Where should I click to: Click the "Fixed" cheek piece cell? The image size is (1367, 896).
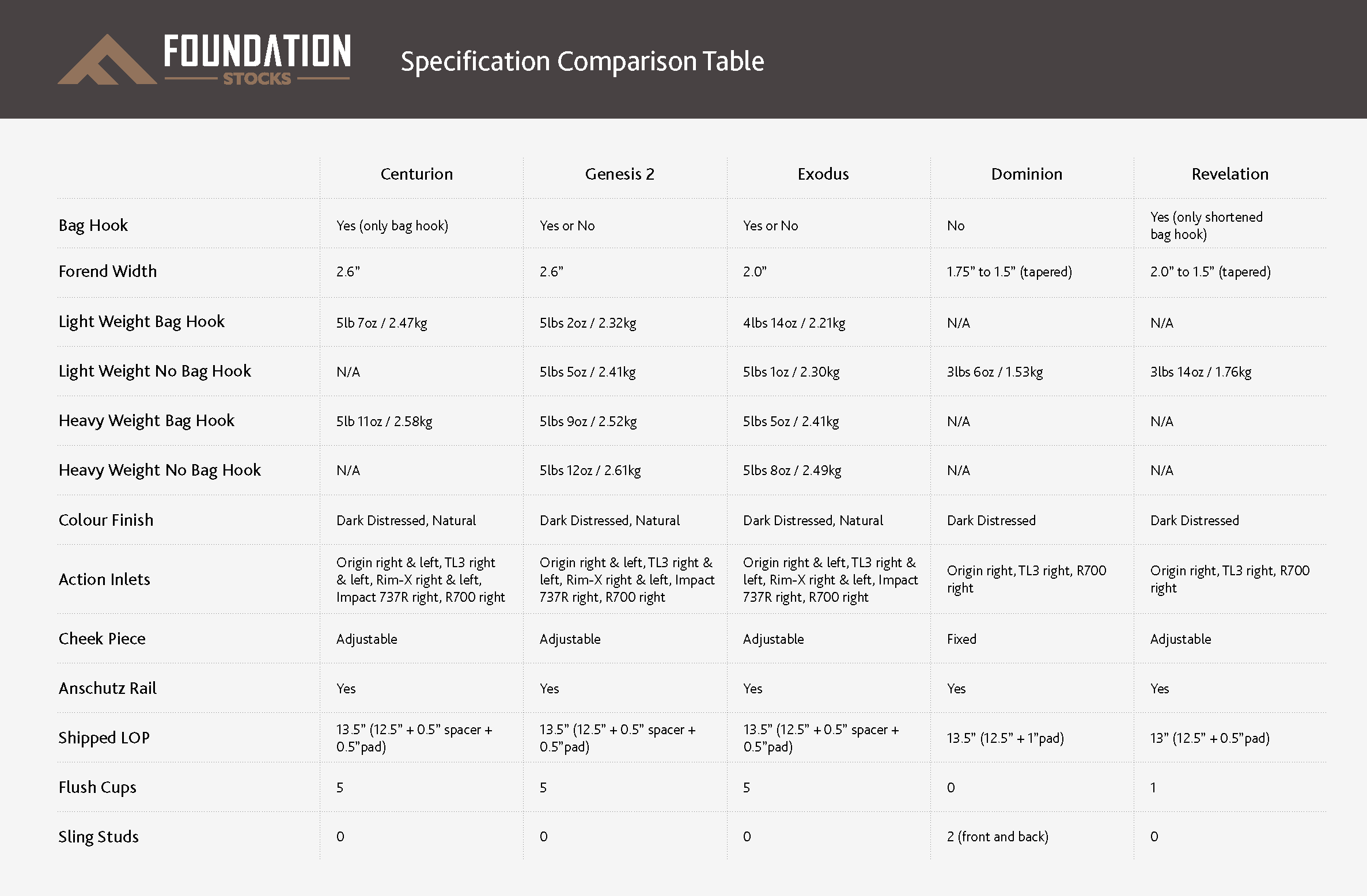961,639
